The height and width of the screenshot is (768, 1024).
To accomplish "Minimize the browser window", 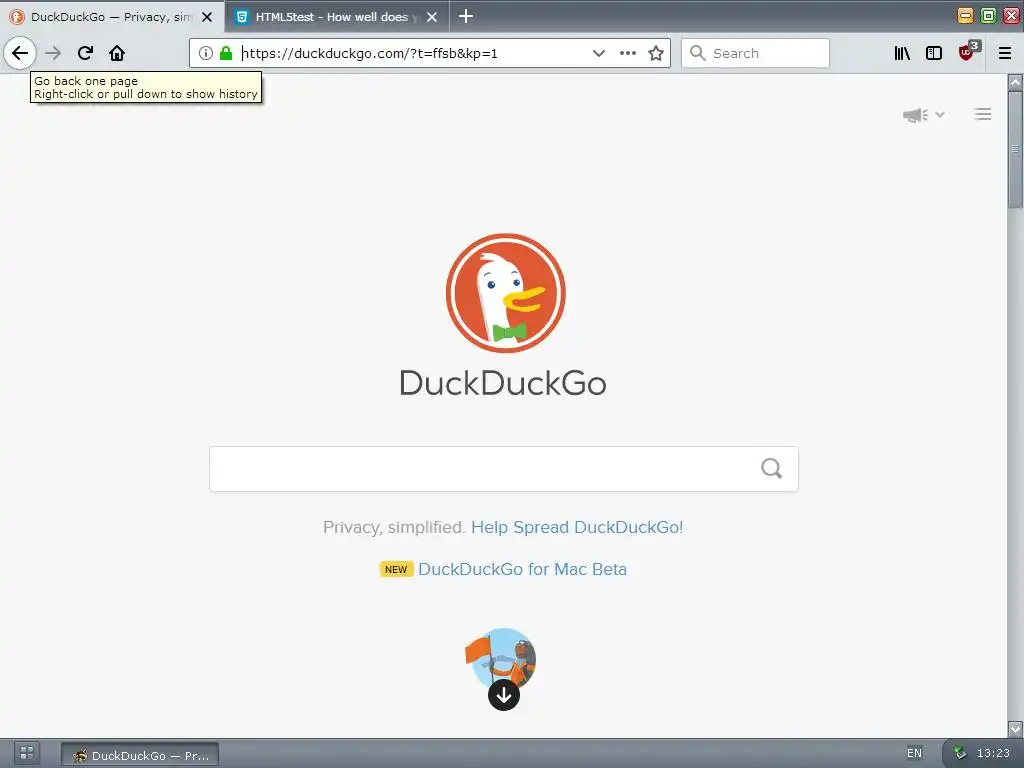I will pos(965,16).
